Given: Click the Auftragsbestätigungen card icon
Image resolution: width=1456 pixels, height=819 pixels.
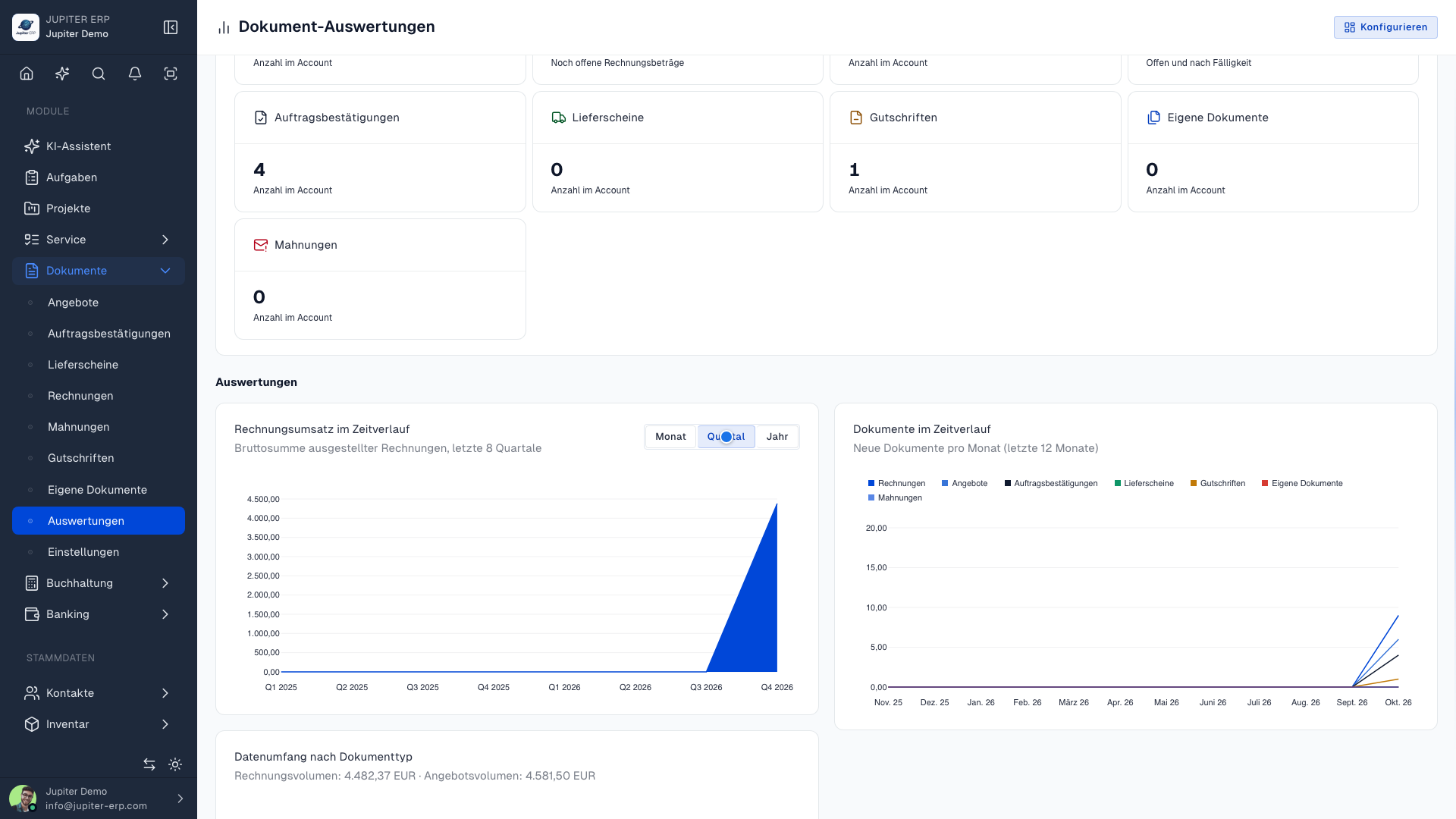Looking at the screenshot, I should [x=261, y=118].
